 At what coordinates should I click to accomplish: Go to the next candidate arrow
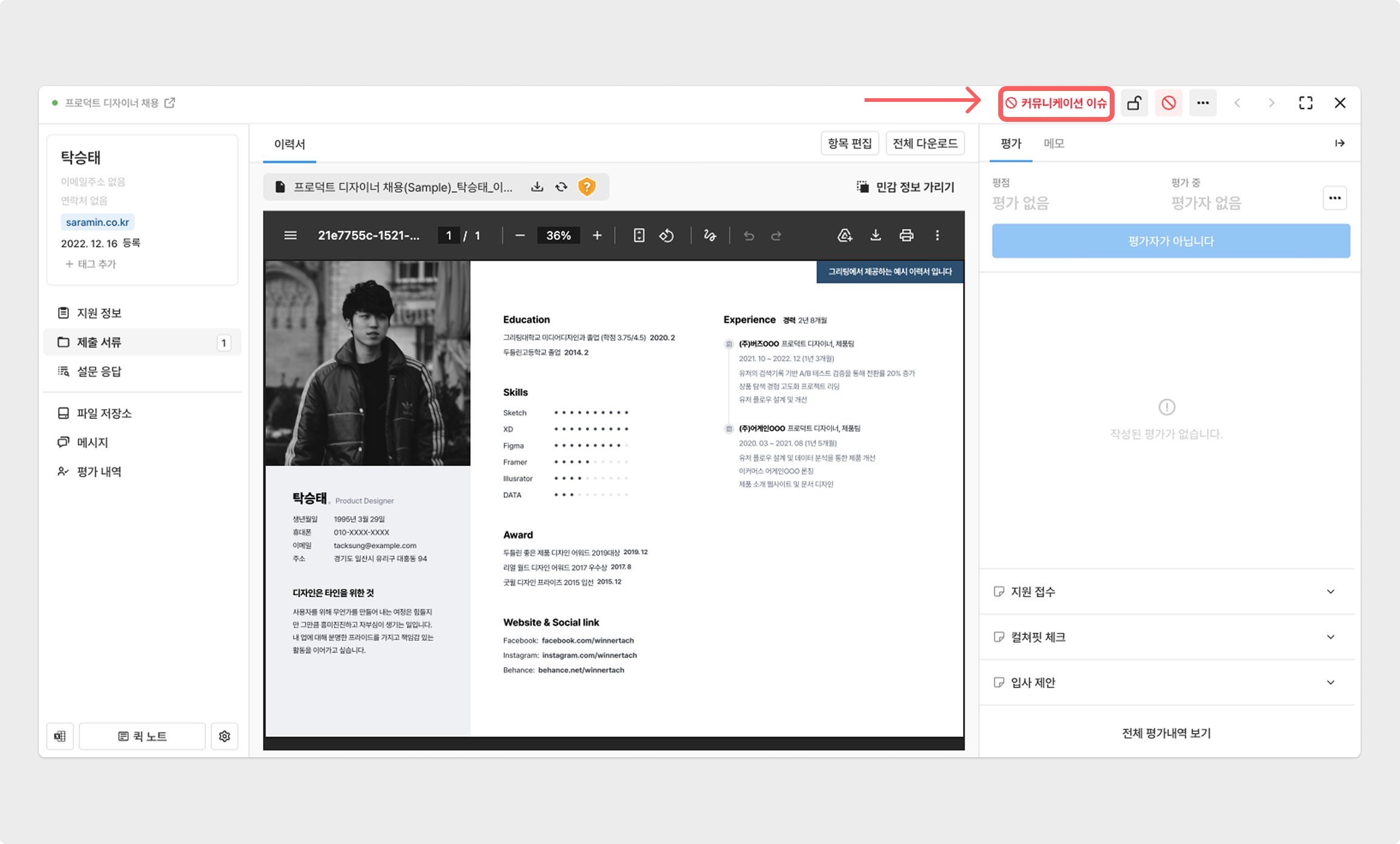coord(1272,103)
